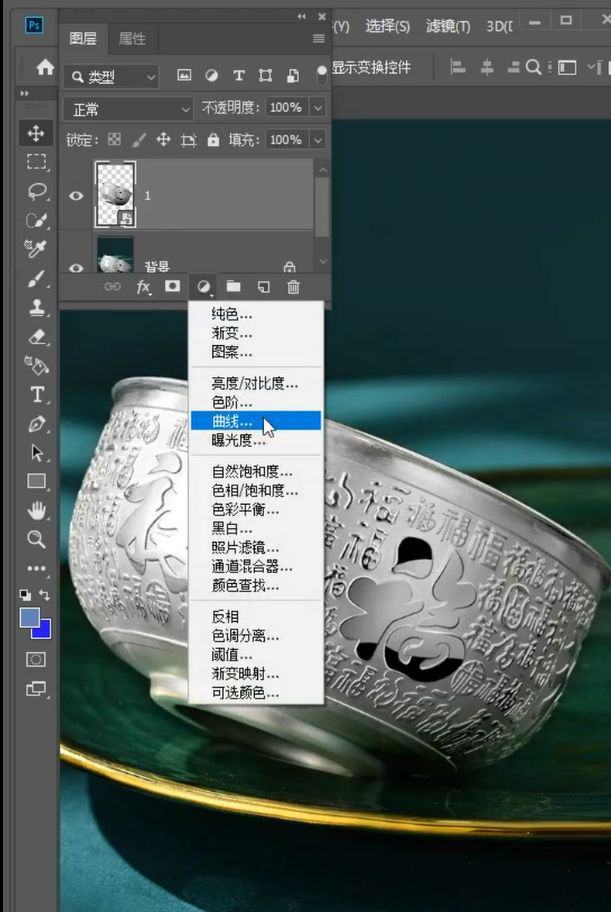Viewport: 611px width, 912px height.
Task: Filter layers by shape layer icon
Action: [x=265, y=76]
